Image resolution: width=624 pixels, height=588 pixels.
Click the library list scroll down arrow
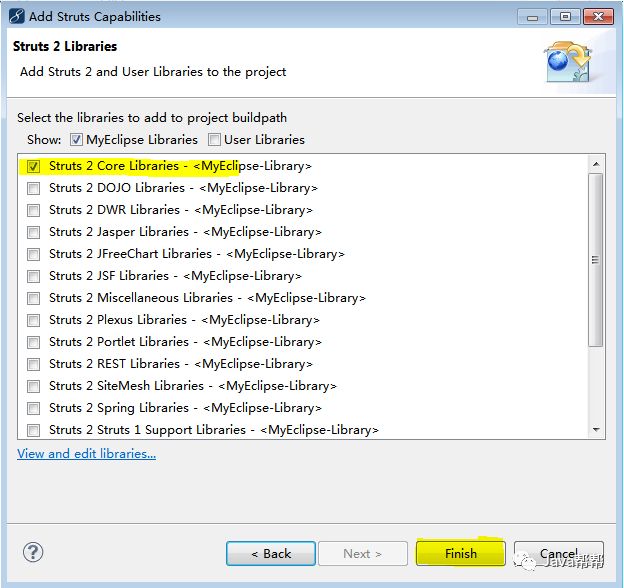coord(596,429)
